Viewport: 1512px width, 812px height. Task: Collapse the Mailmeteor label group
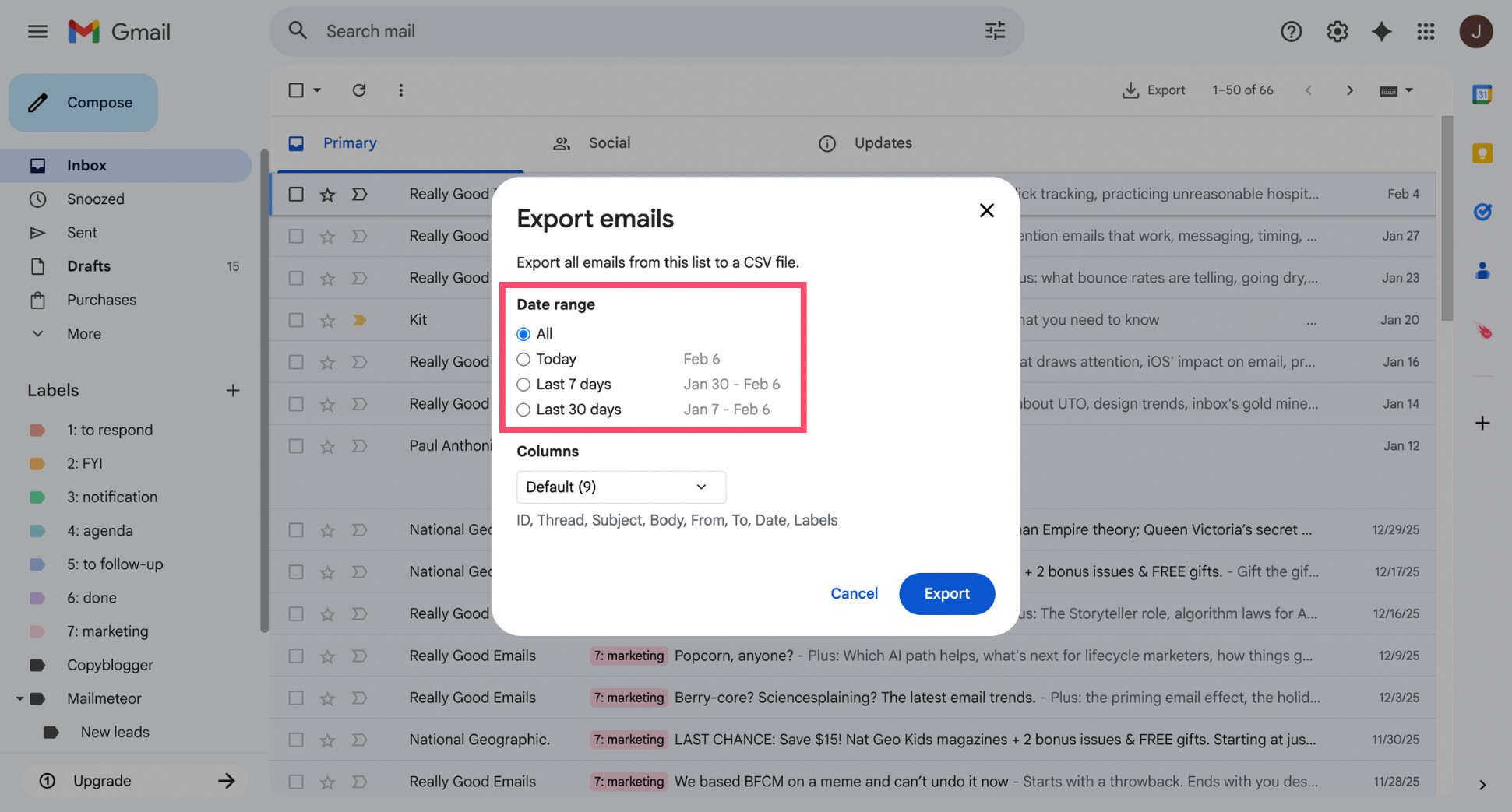pyautogui.click(x=20, y=698)
